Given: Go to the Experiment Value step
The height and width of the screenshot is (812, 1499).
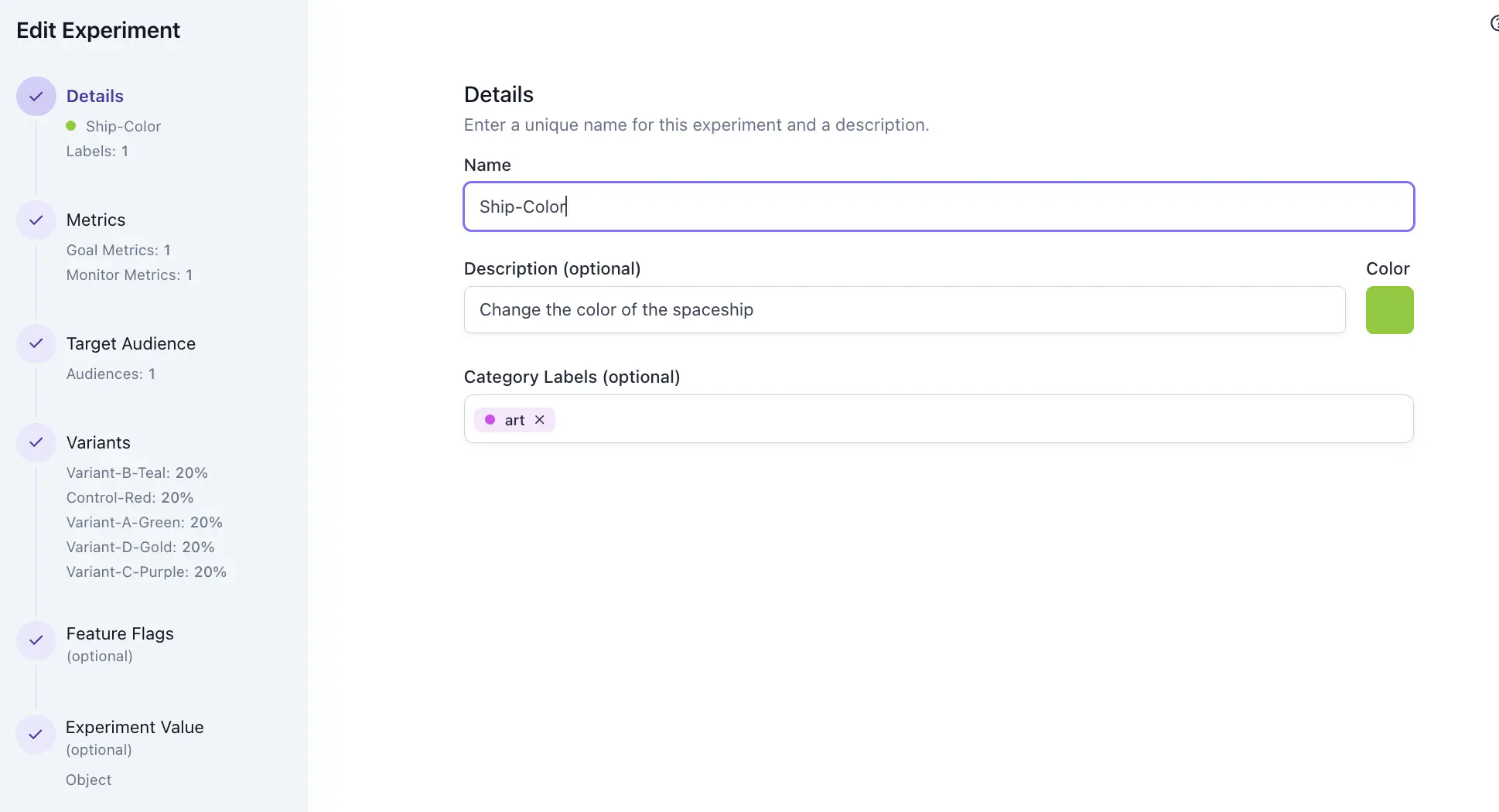Looking at the screenshot, I should [x=135, y=727].
